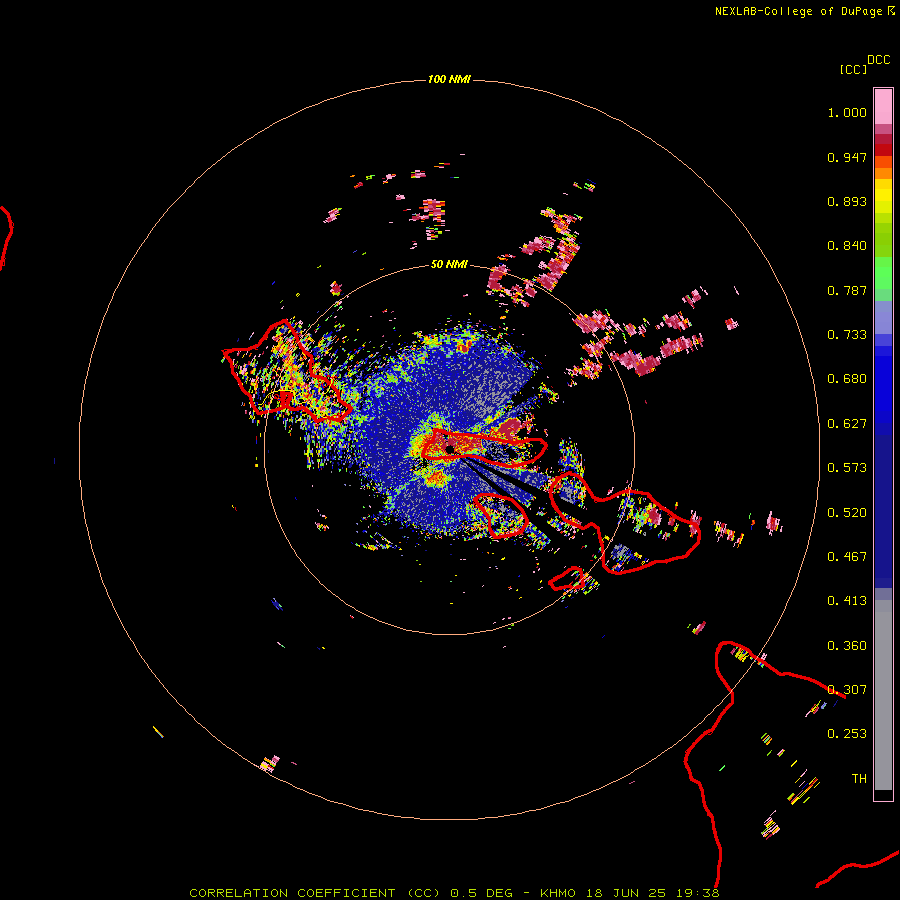The image size is (900, 900).
Task: Click the 0.520 scale value
Action: click(x=847, y=513)
